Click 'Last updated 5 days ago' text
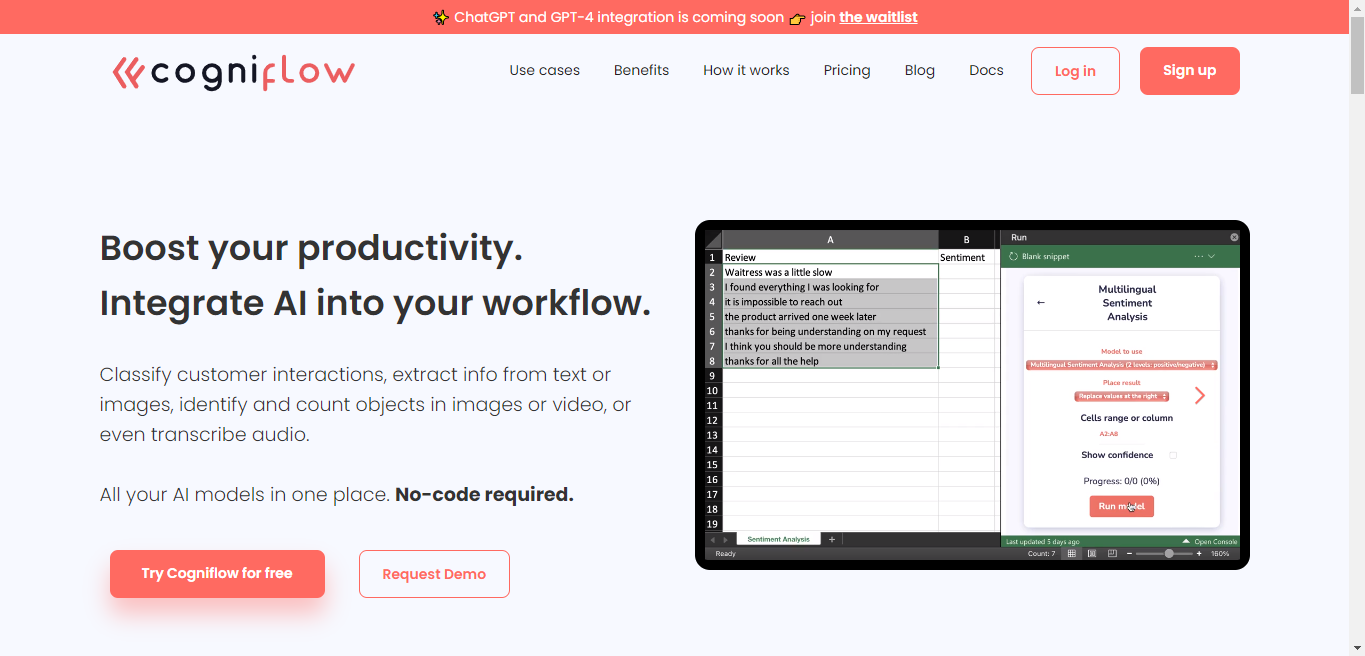The image size is (1365, 656). [x=1043, y=542]
